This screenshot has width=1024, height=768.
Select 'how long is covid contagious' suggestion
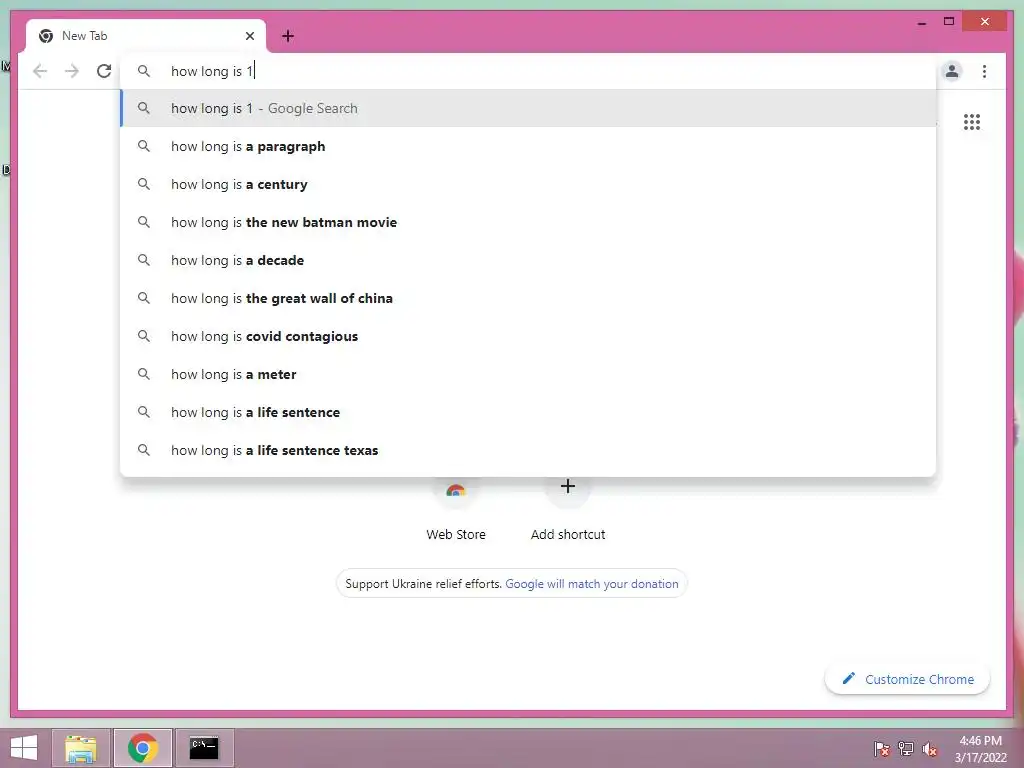528,336
